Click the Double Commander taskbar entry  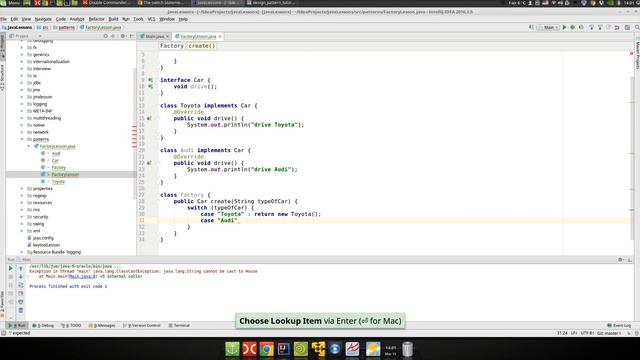(107, 3)
